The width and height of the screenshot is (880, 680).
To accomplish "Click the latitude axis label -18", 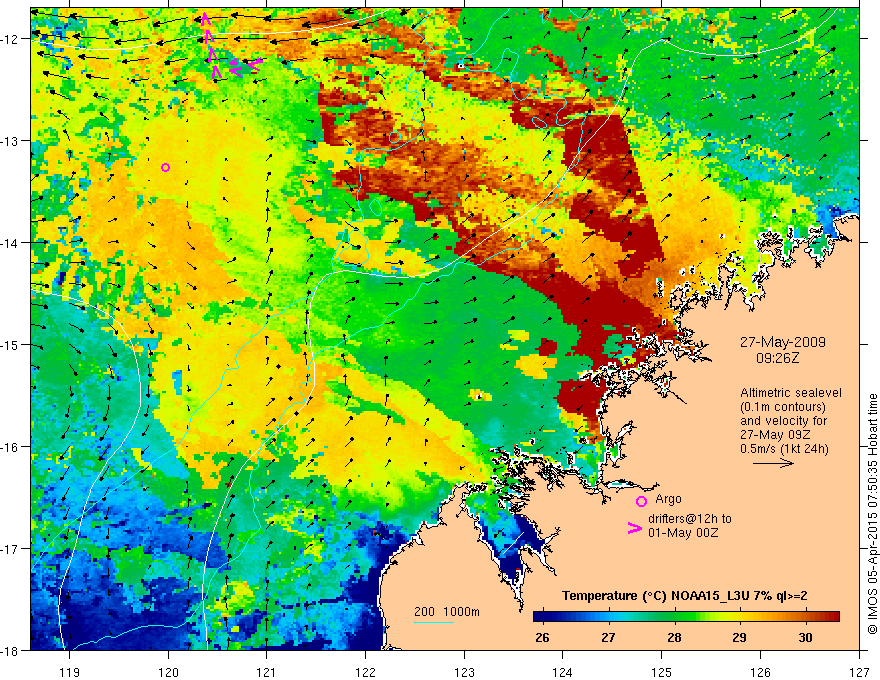I will coord(10,651).
